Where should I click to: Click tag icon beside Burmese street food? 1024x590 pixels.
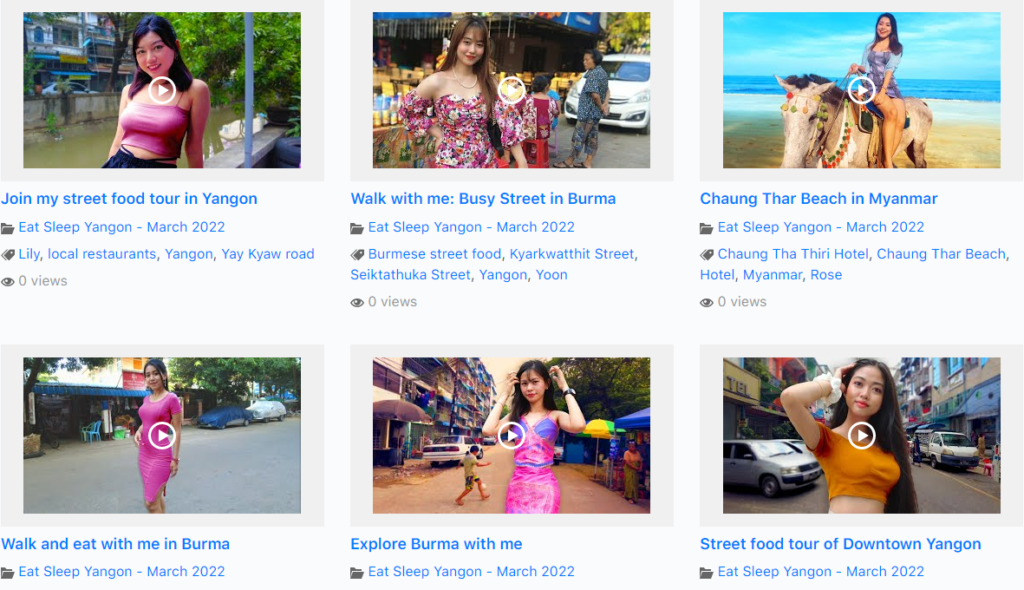(357, 255)
